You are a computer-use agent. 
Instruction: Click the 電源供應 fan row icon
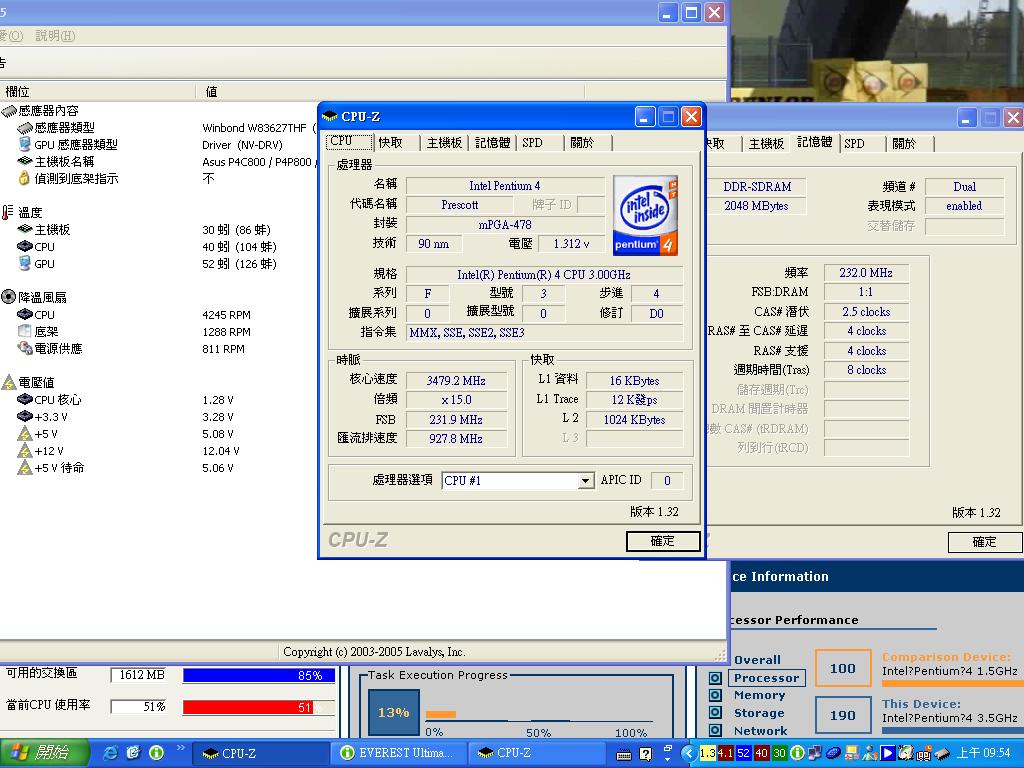(25, 348)
